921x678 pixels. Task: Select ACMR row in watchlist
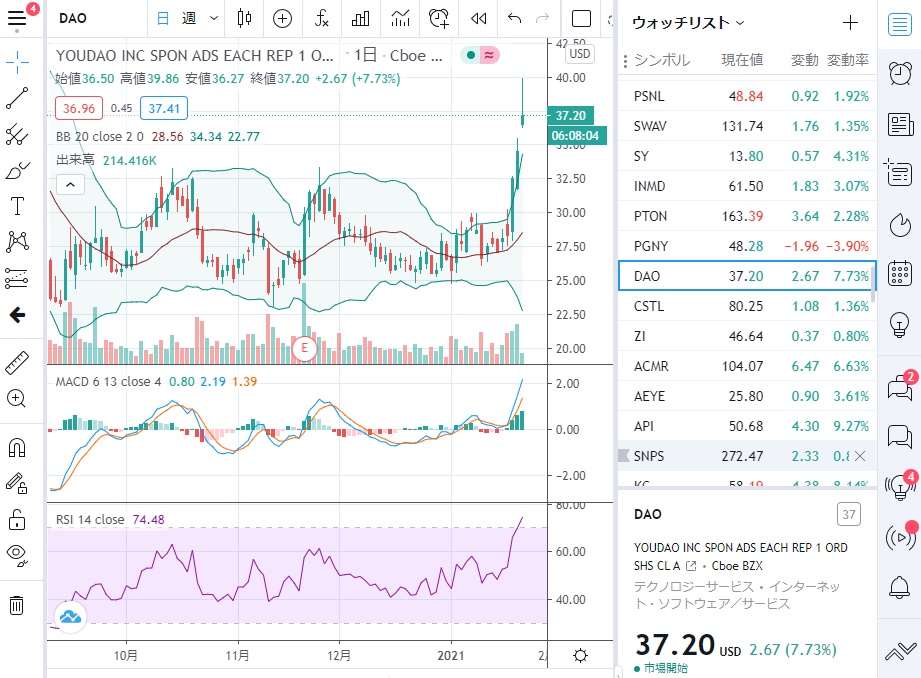coord(747,365)
